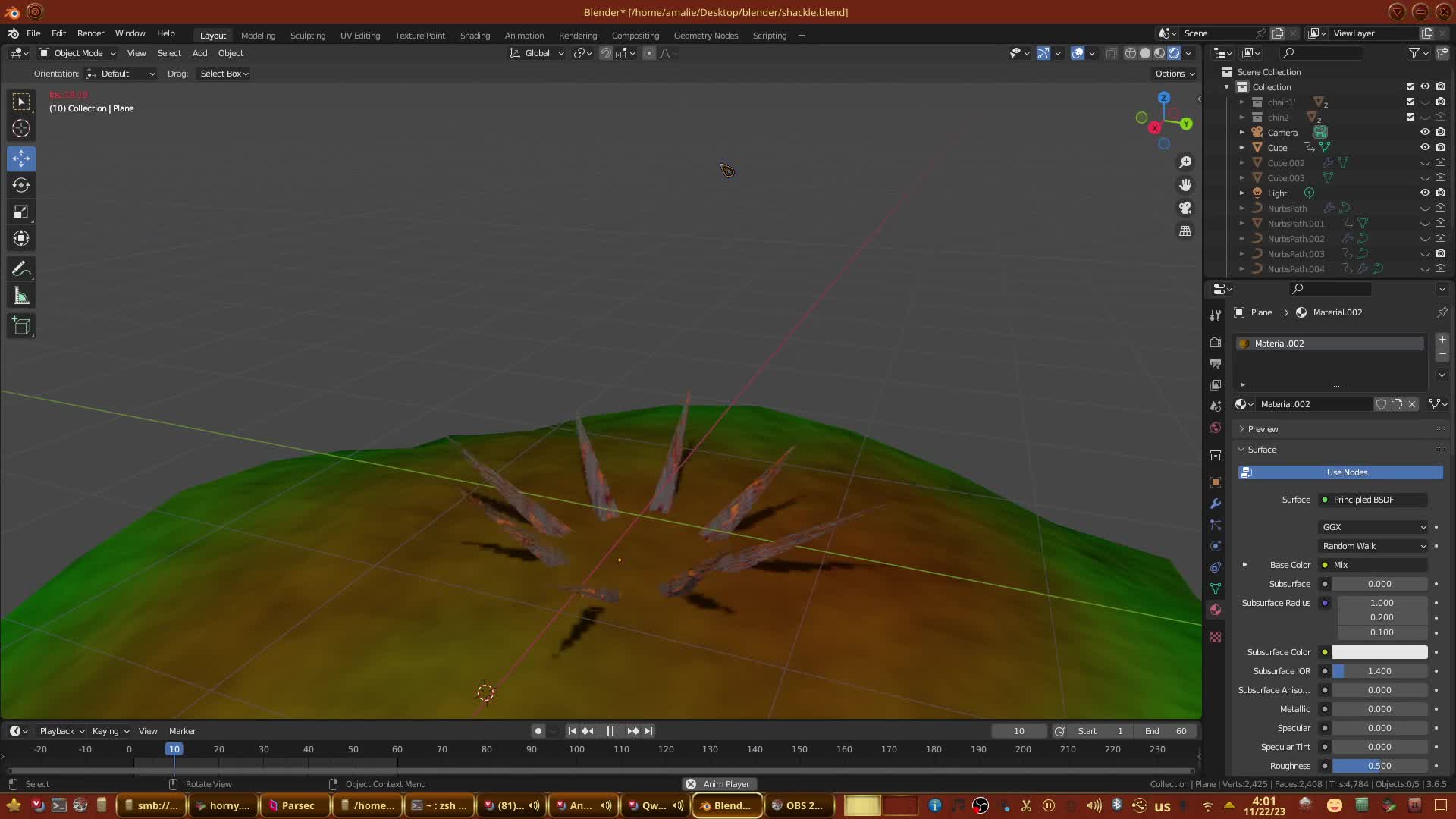This screenshot has height=819, width=1456.
Task: Select the Rotate tool
Action: point(21,185)
